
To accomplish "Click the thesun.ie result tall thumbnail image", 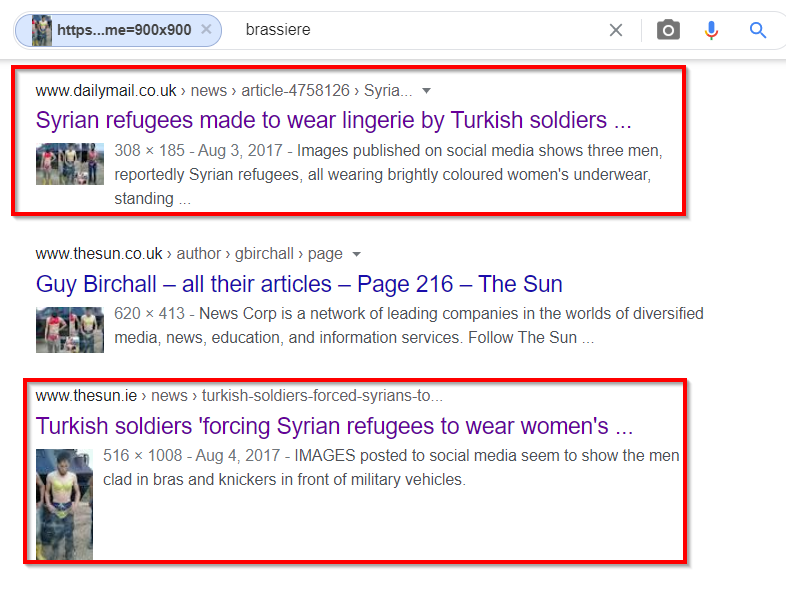I will tap(64, 504).
